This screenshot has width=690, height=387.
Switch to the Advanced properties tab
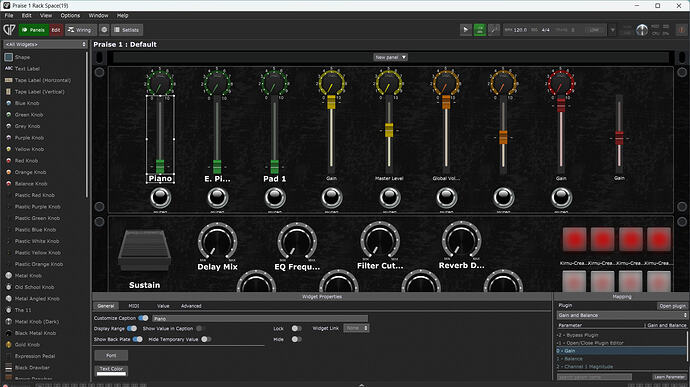(191, 306)
